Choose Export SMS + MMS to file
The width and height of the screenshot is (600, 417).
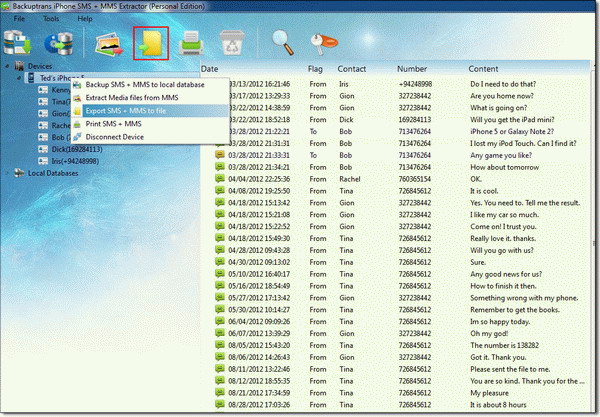(x=125, y=110)
